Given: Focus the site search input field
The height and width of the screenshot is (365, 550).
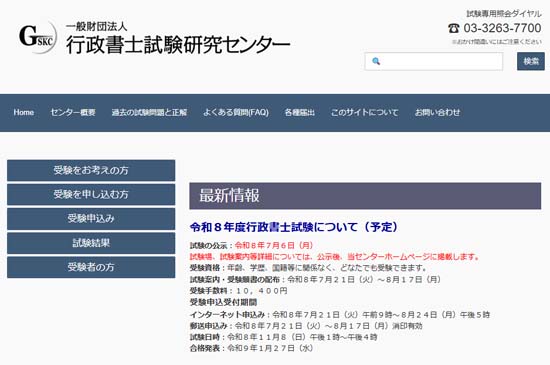Looking at the screenshot, I should (434, 61).
